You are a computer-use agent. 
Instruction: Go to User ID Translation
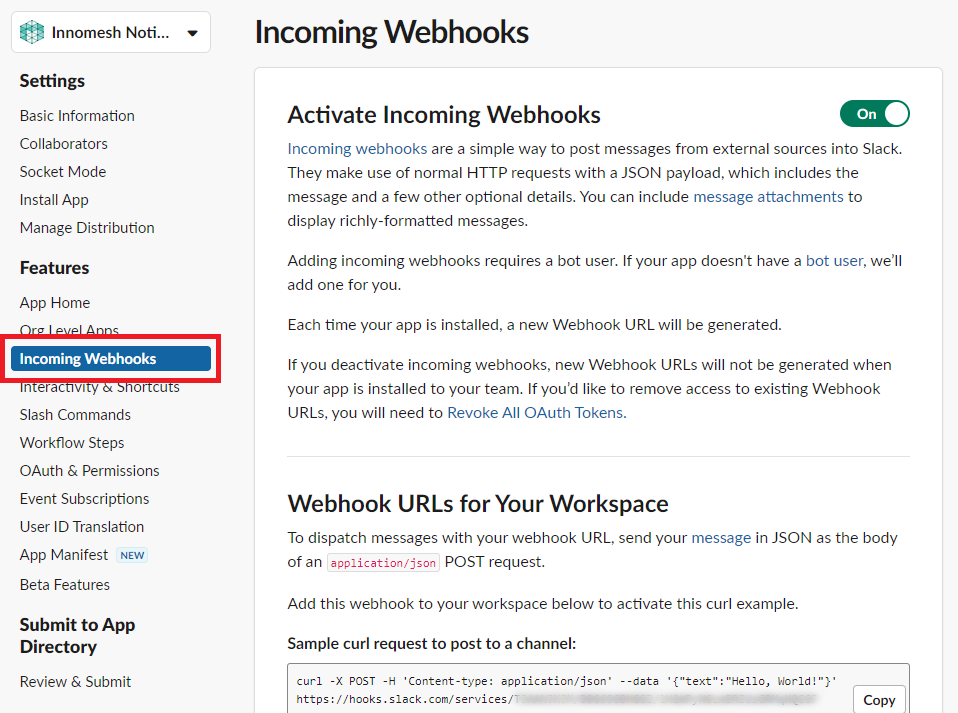(82, 527)
